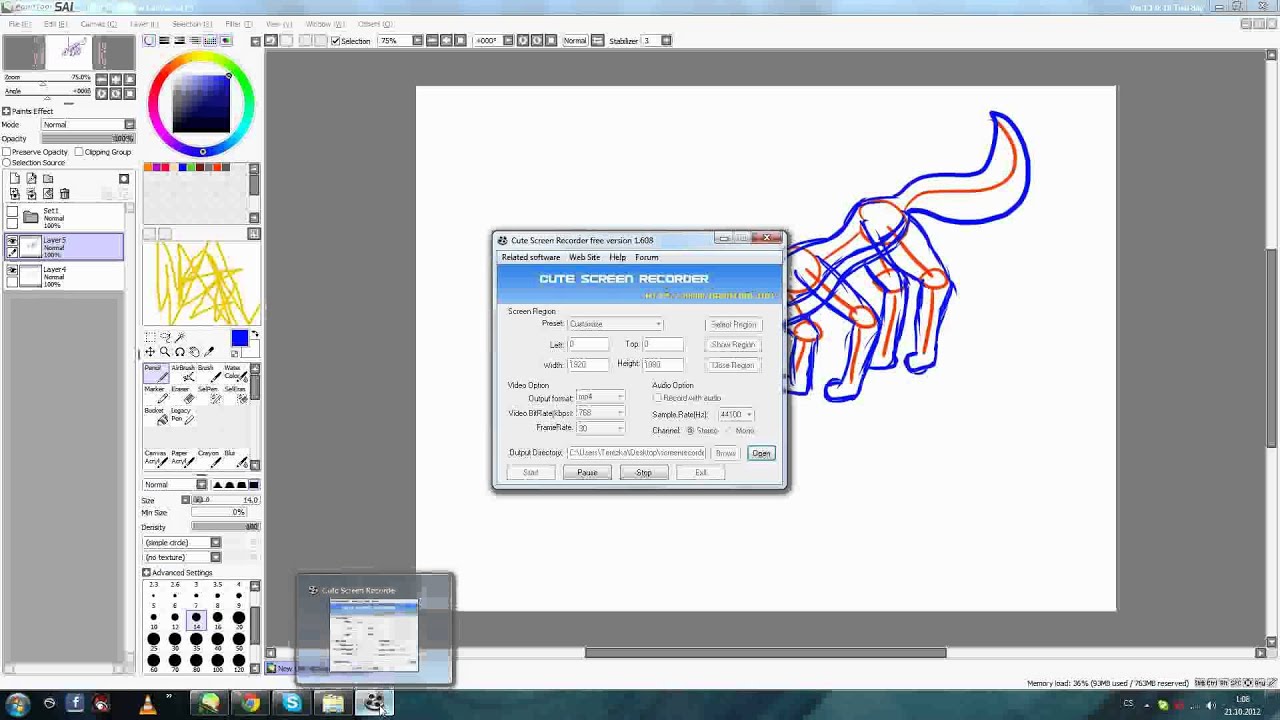Show the color wheel panel icon
The image size is (1280, 720).
(x=150, y=40)
